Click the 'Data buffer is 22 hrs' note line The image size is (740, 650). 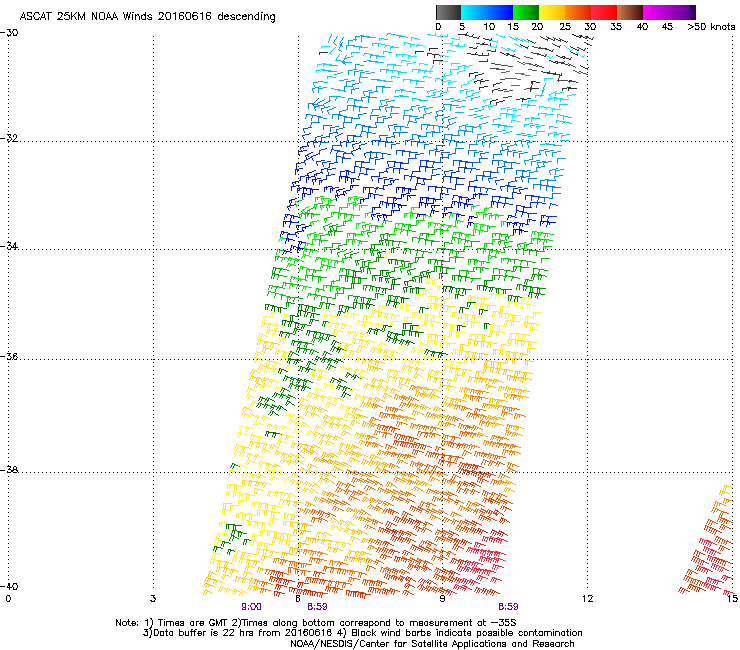362,633
